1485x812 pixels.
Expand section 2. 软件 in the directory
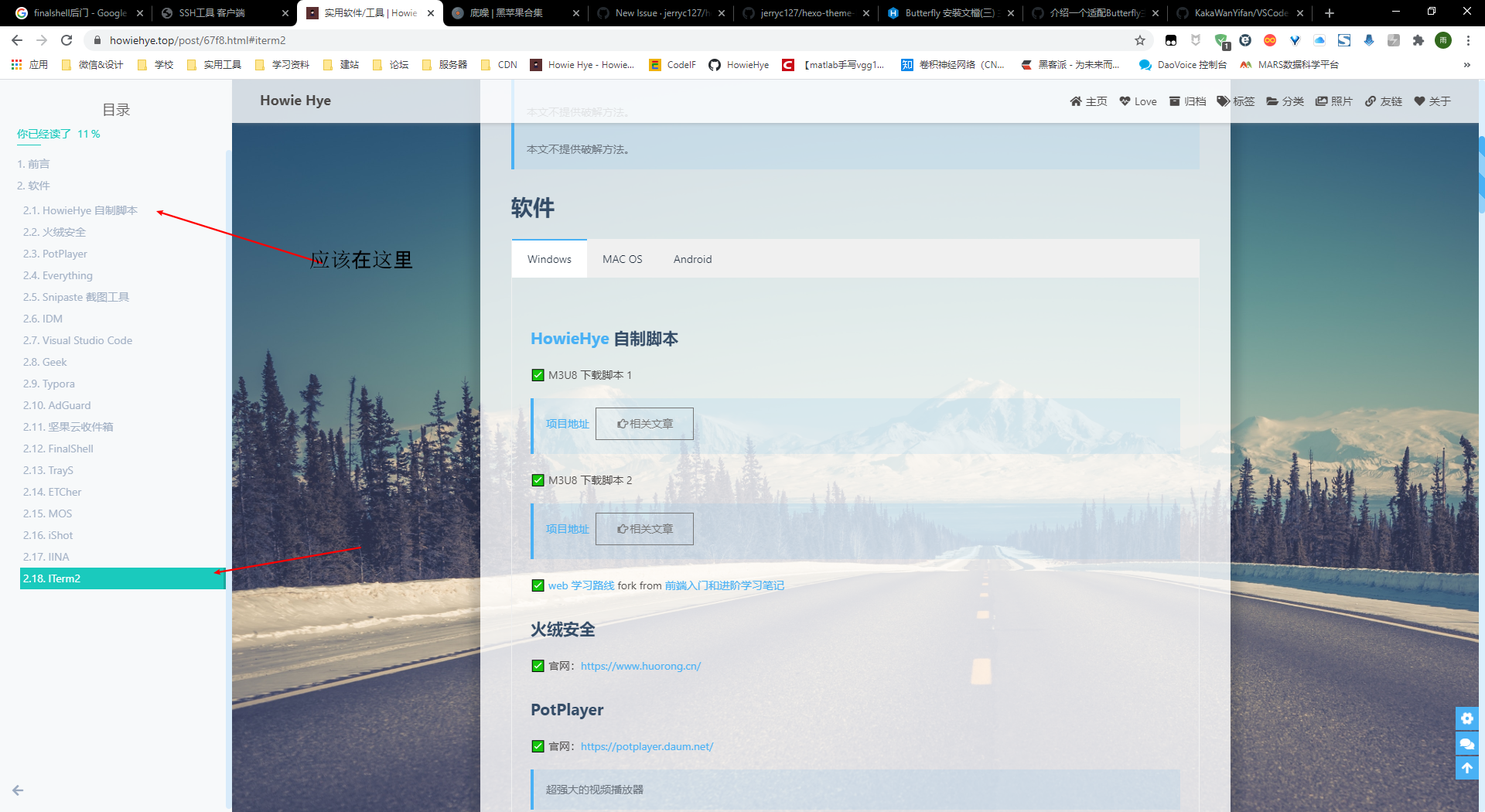click(34, 186)
